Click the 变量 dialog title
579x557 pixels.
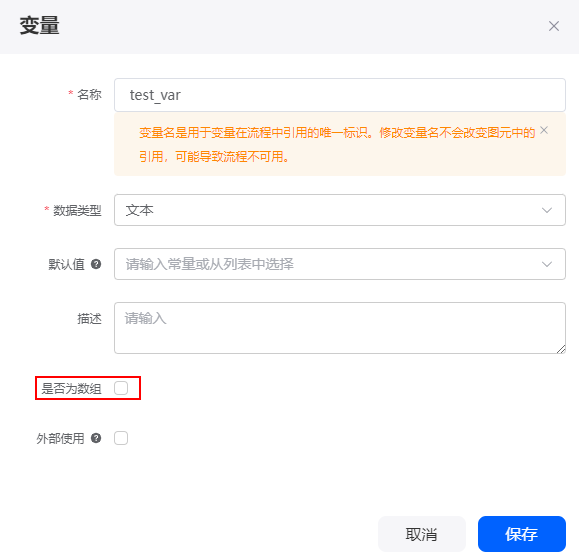(40, 26)
